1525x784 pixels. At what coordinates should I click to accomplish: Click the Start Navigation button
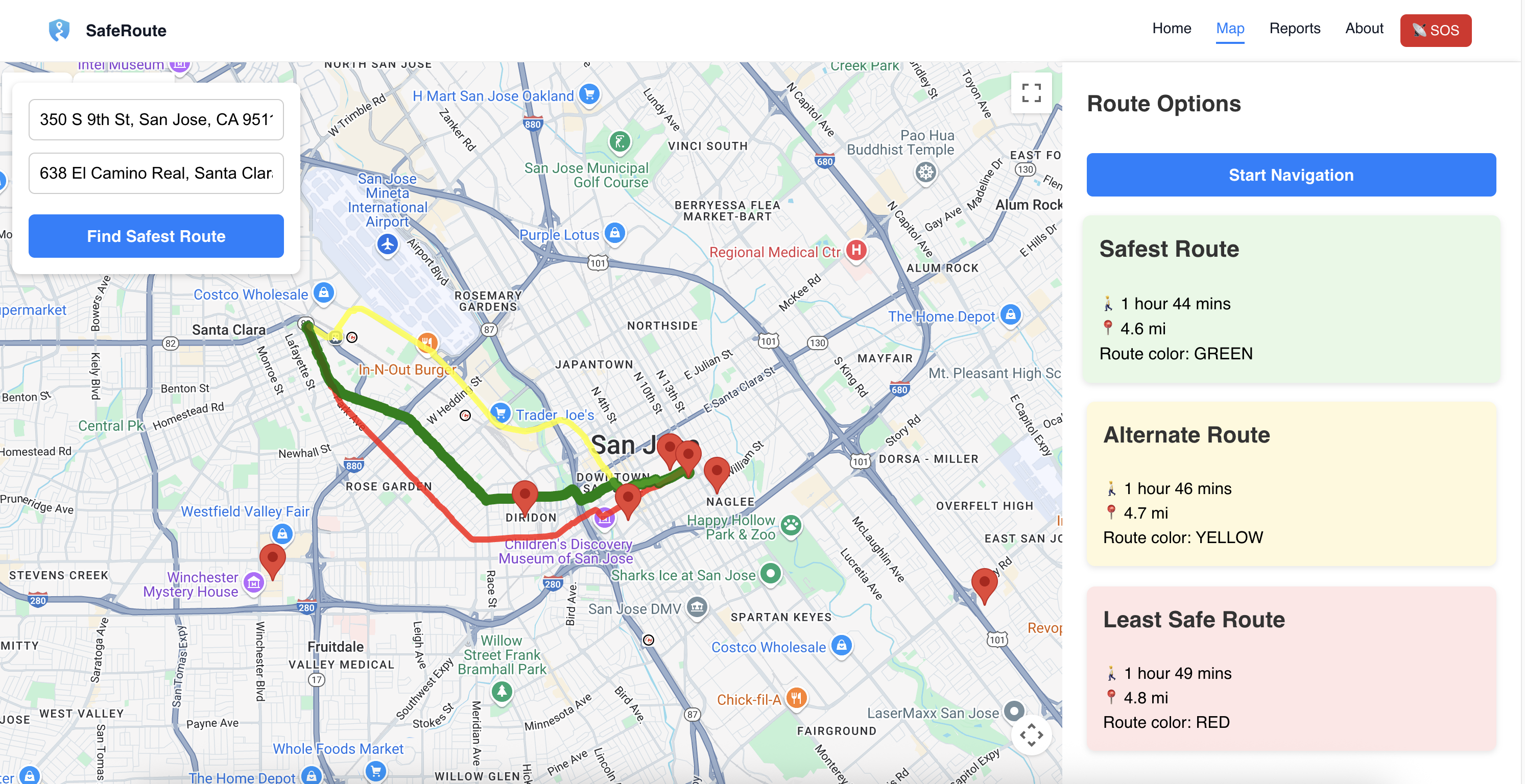pyautogui.click(x=1291, y=175)
